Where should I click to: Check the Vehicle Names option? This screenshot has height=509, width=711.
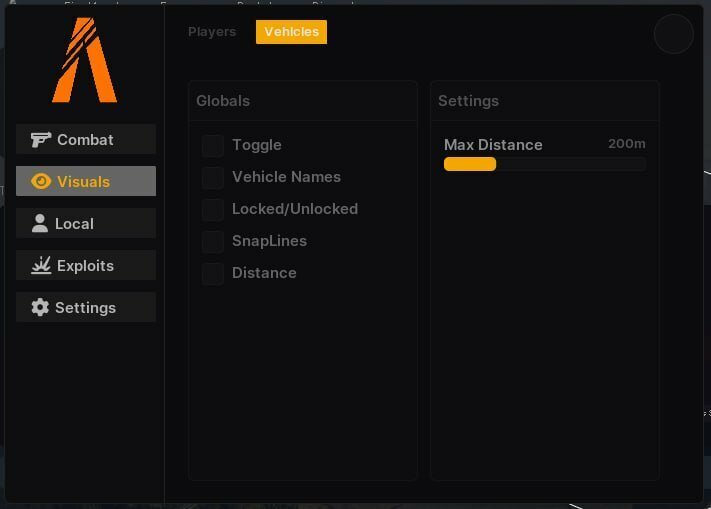tap(213, 177)
